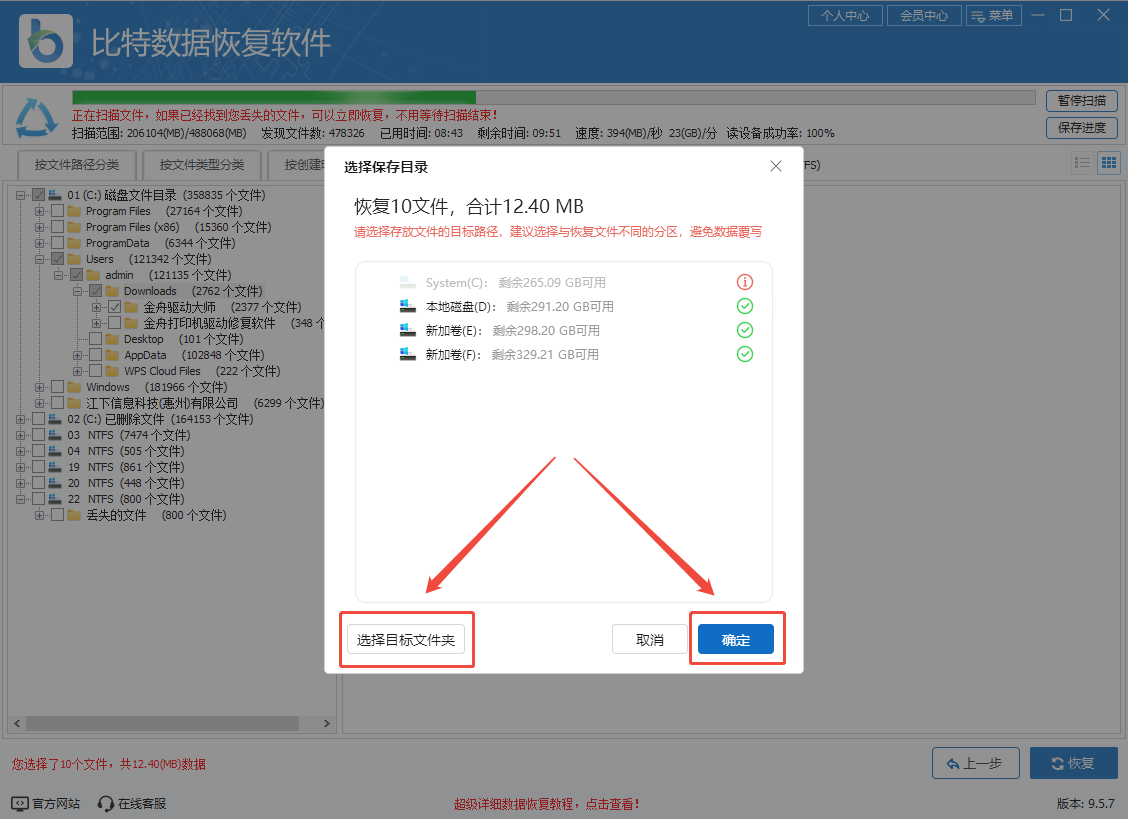Screen dimensions: 1128x819
Task: Check the 02 (C:) 已删除文件 checkbox
Action: point(39,418)
